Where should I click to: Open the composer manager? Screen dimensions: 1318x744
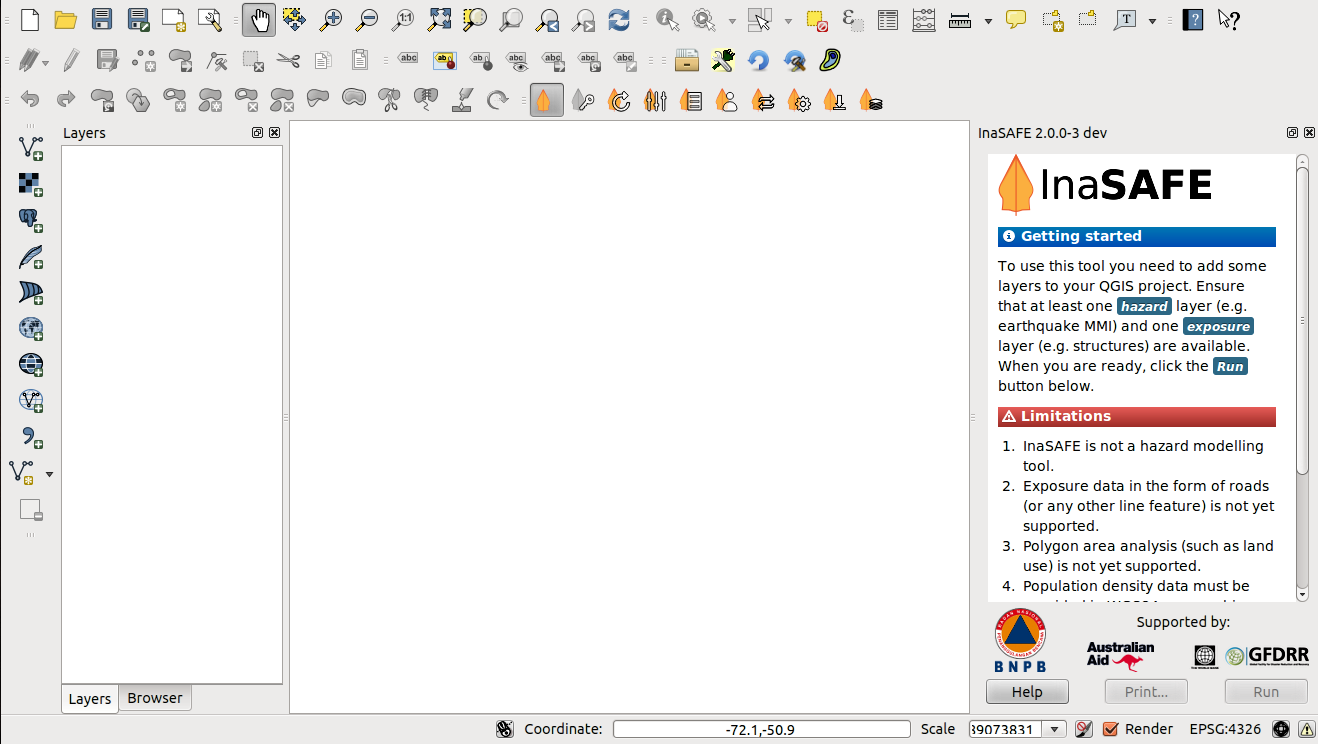[x=209, y=19]
